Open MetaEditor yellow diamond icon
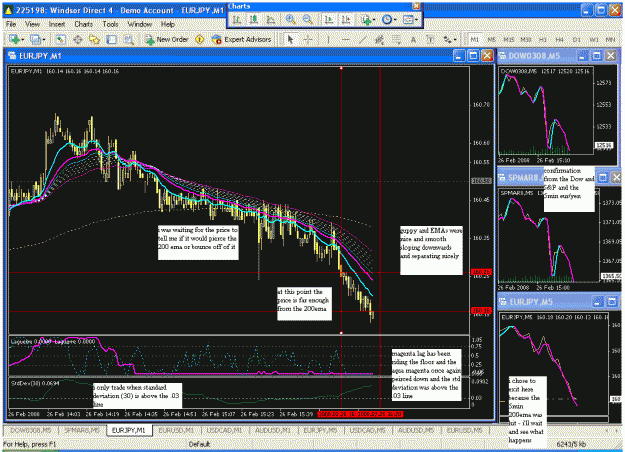The image size is (625, 452). (199, 39)
